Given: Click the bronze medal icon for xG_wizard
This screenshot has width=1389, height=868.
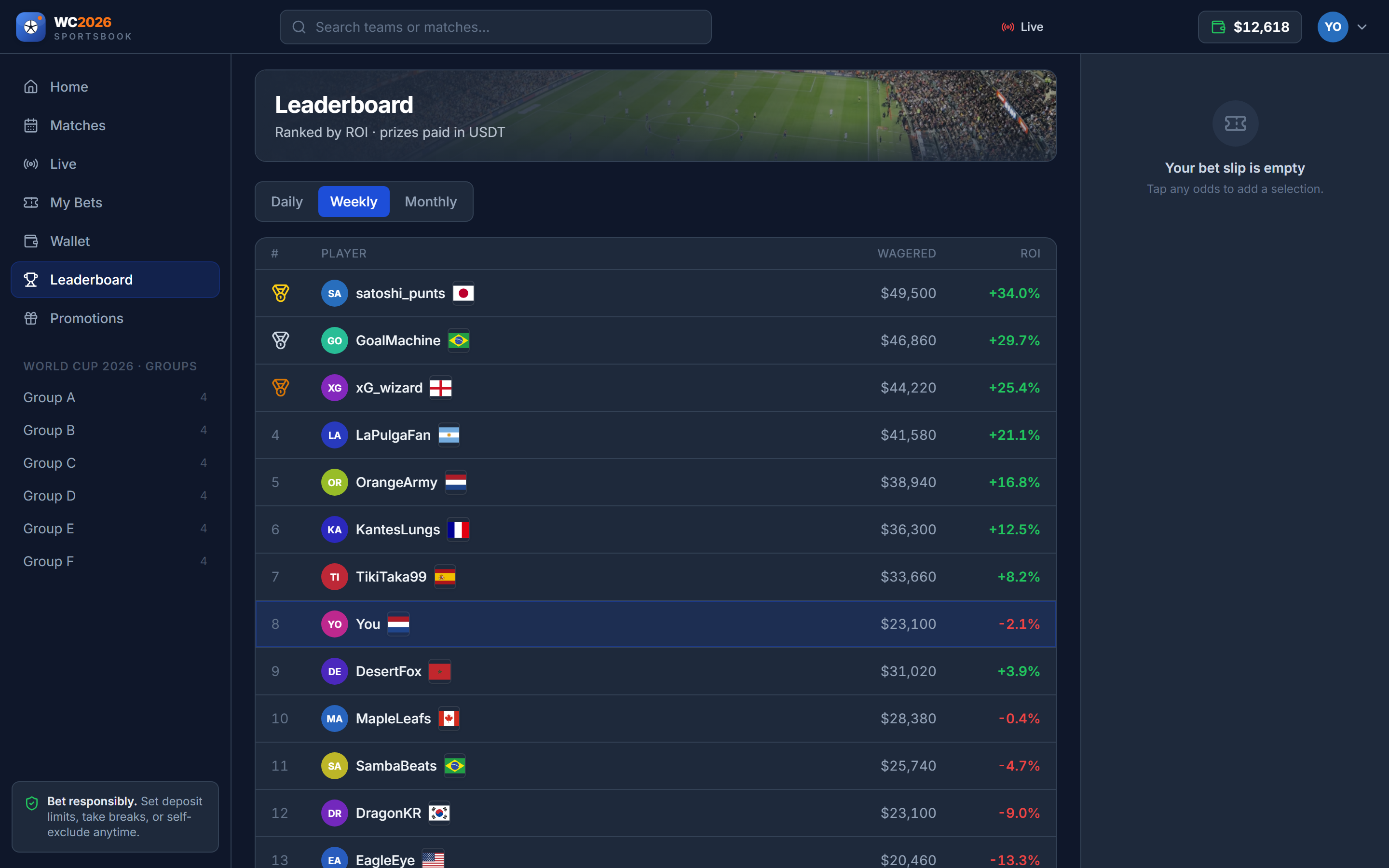Looking at the screenshot, I should pos(280,388).
